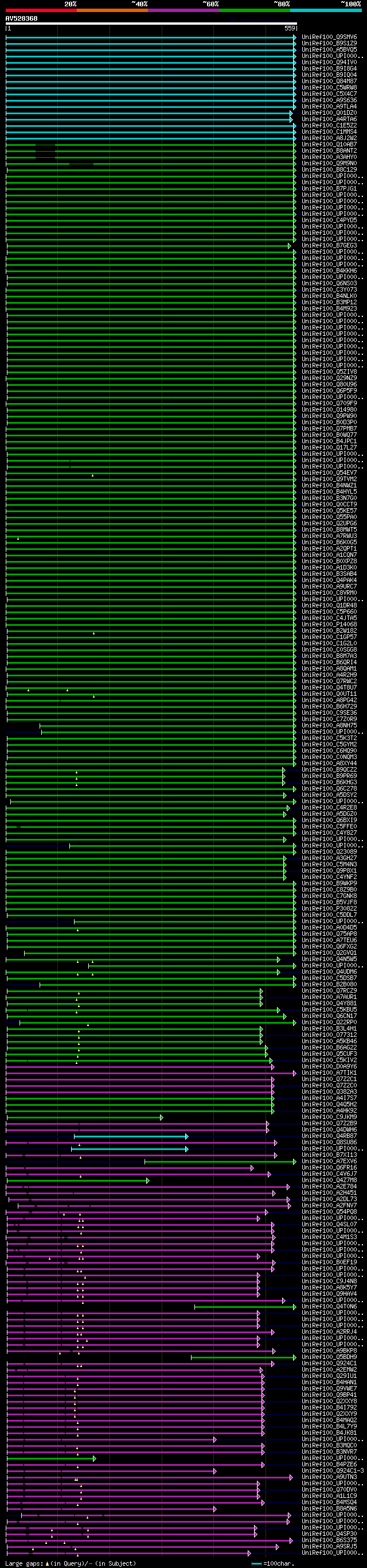Open hit UniRef100_P30822
Image resolution: width=367 pixels, height=1568 pixels.
click(329, 908)
